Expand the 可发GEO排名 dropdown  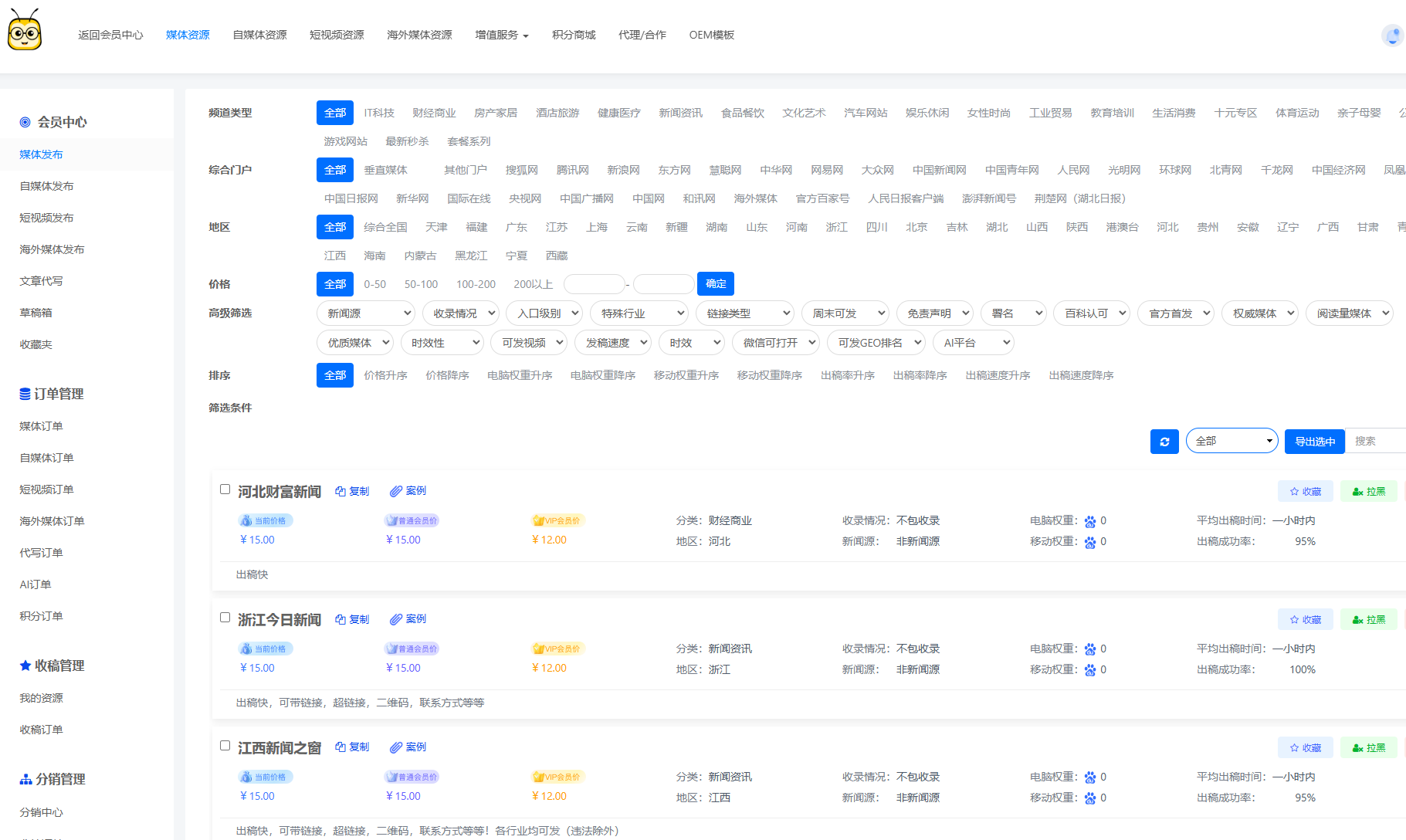[876, 343]
